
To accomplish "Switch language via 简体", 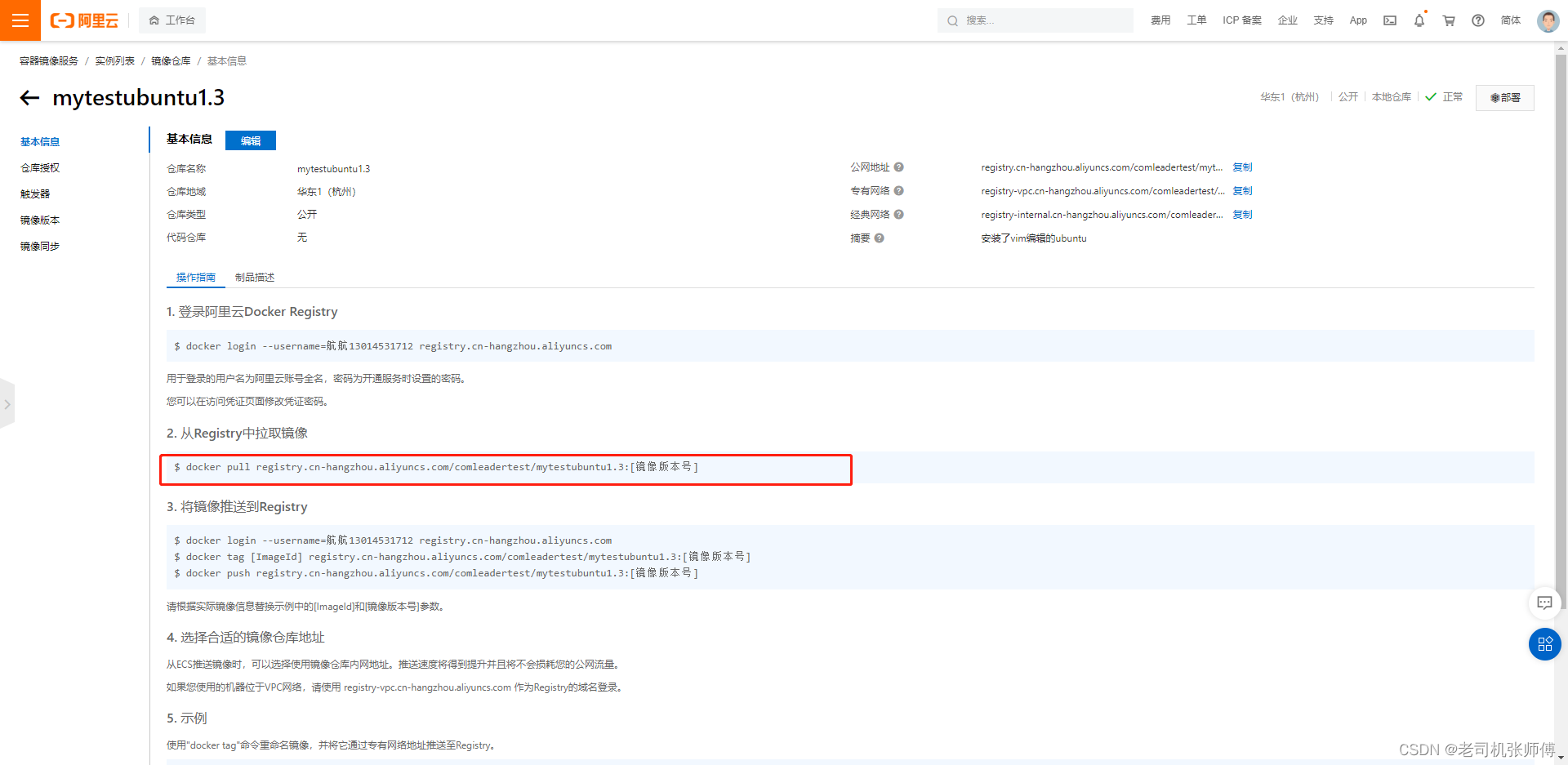I will pos(1511,20).
